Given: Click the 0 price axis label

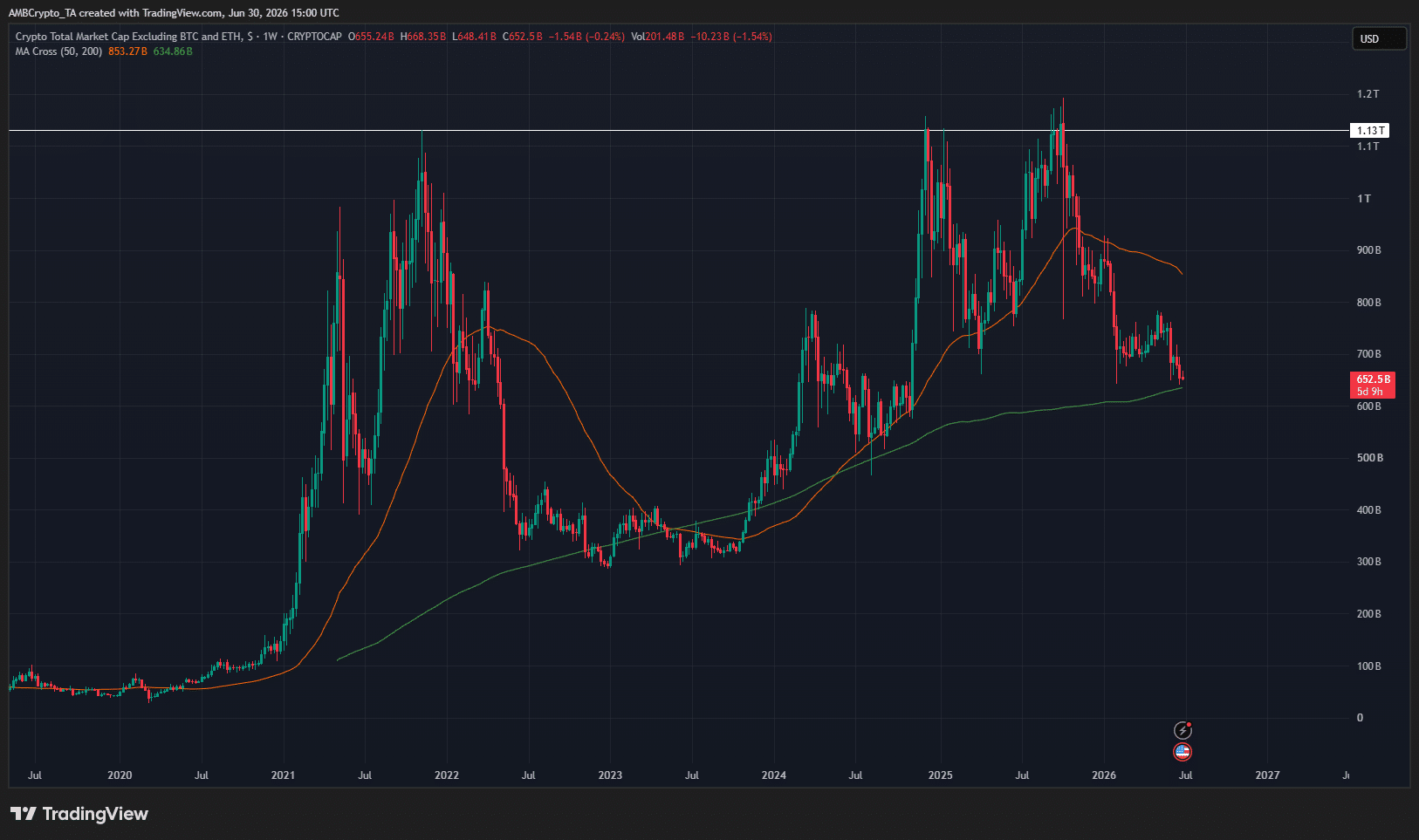Looking at the screenshot, I should (x=1360, y=718).
